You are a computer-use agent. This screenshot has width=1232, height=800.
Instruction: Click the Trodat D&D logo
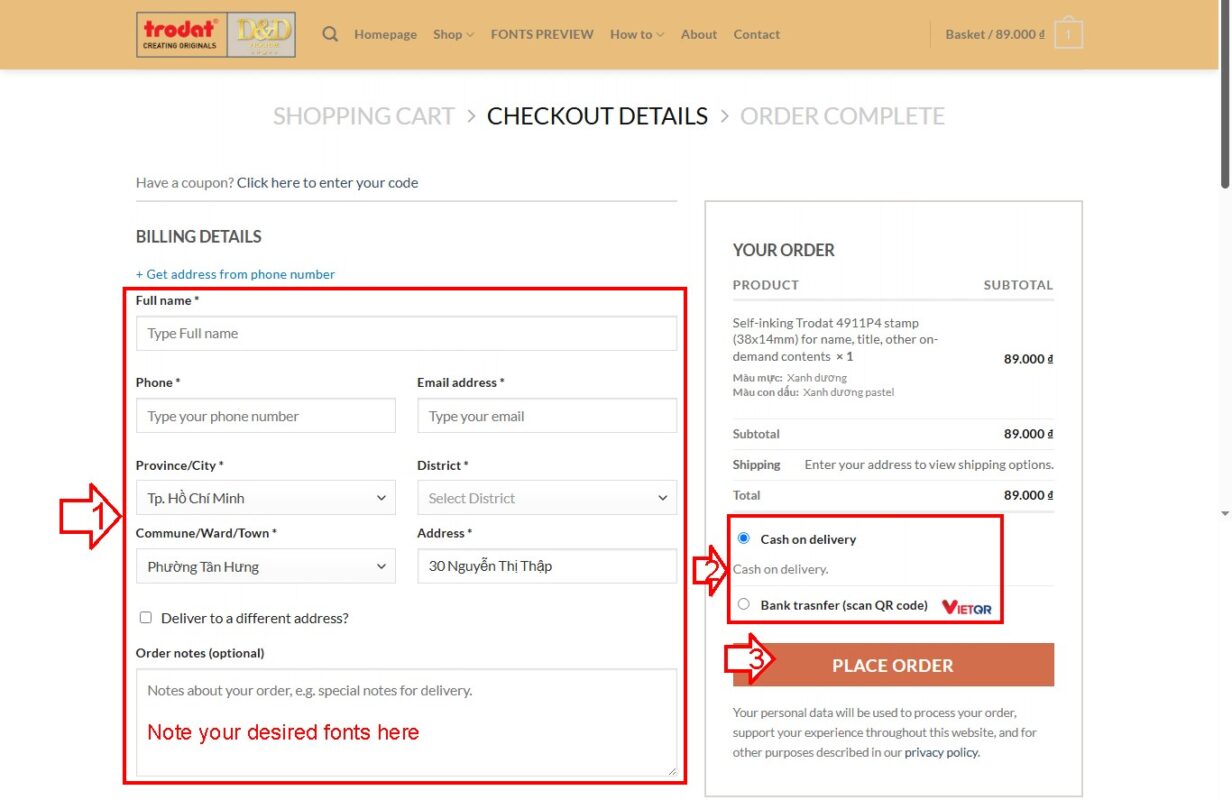215,34
